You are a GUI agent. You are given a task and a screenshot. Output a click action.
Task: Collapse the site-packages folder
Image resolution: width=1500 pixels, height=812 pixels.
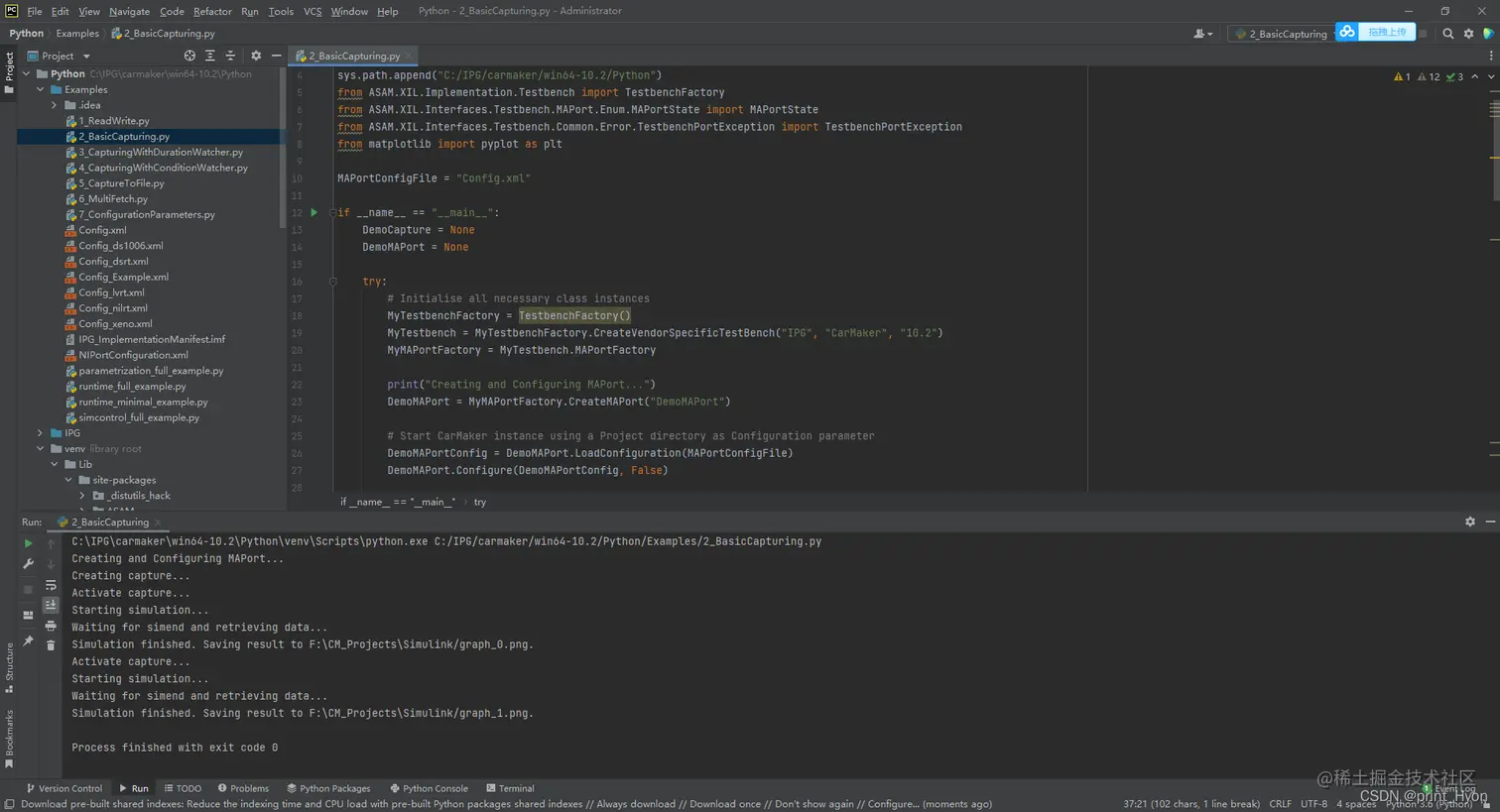pos(68,480)
